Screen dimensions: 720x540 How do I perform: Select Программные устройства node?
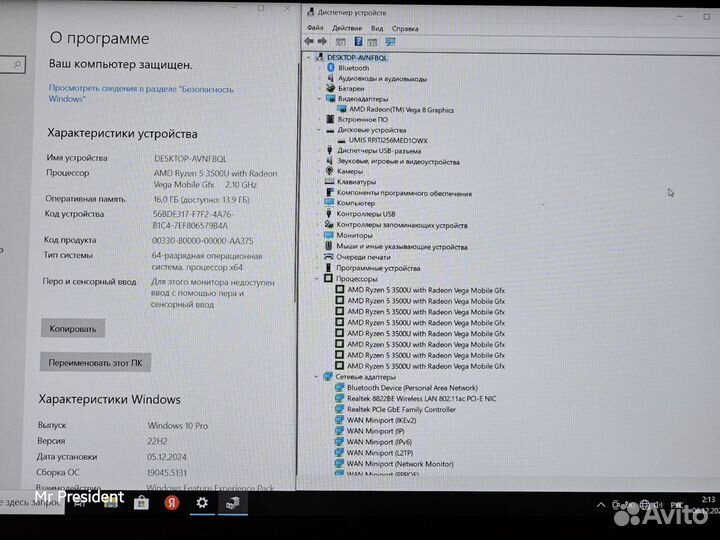[378, 268]
